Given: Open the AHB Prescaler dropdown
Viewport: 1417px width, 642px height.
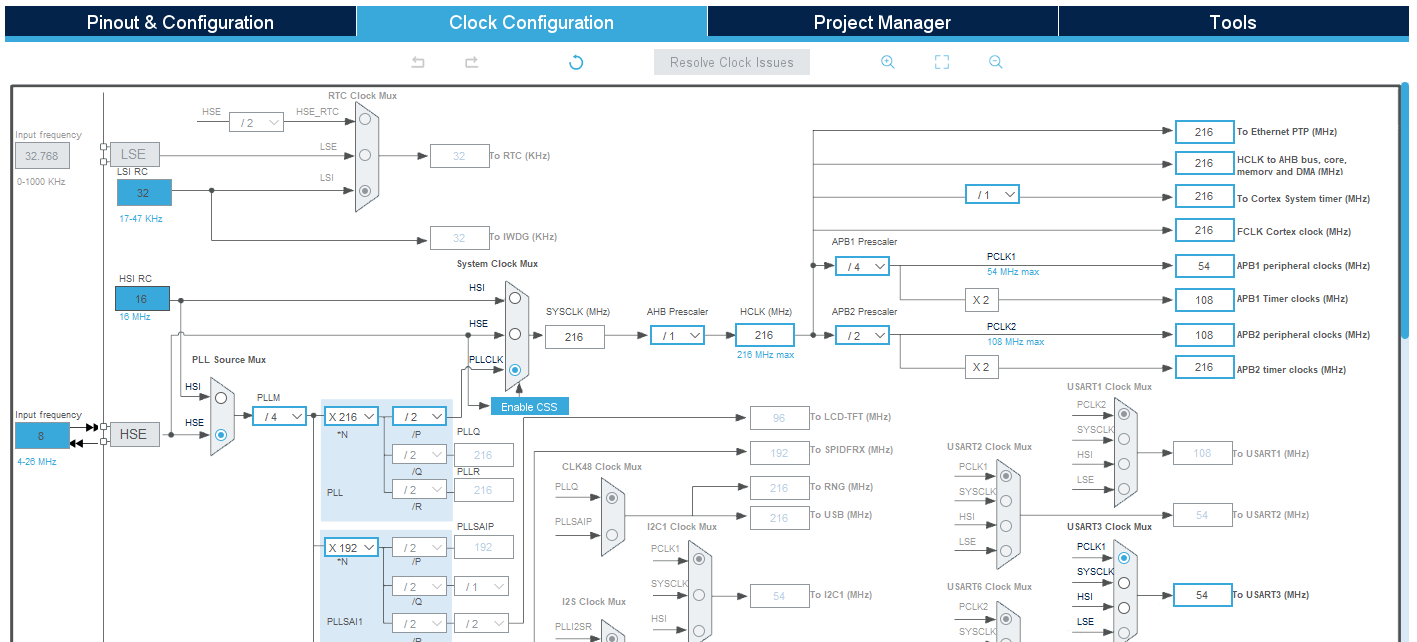Looking at the screenshot, I should click(677, 335).
